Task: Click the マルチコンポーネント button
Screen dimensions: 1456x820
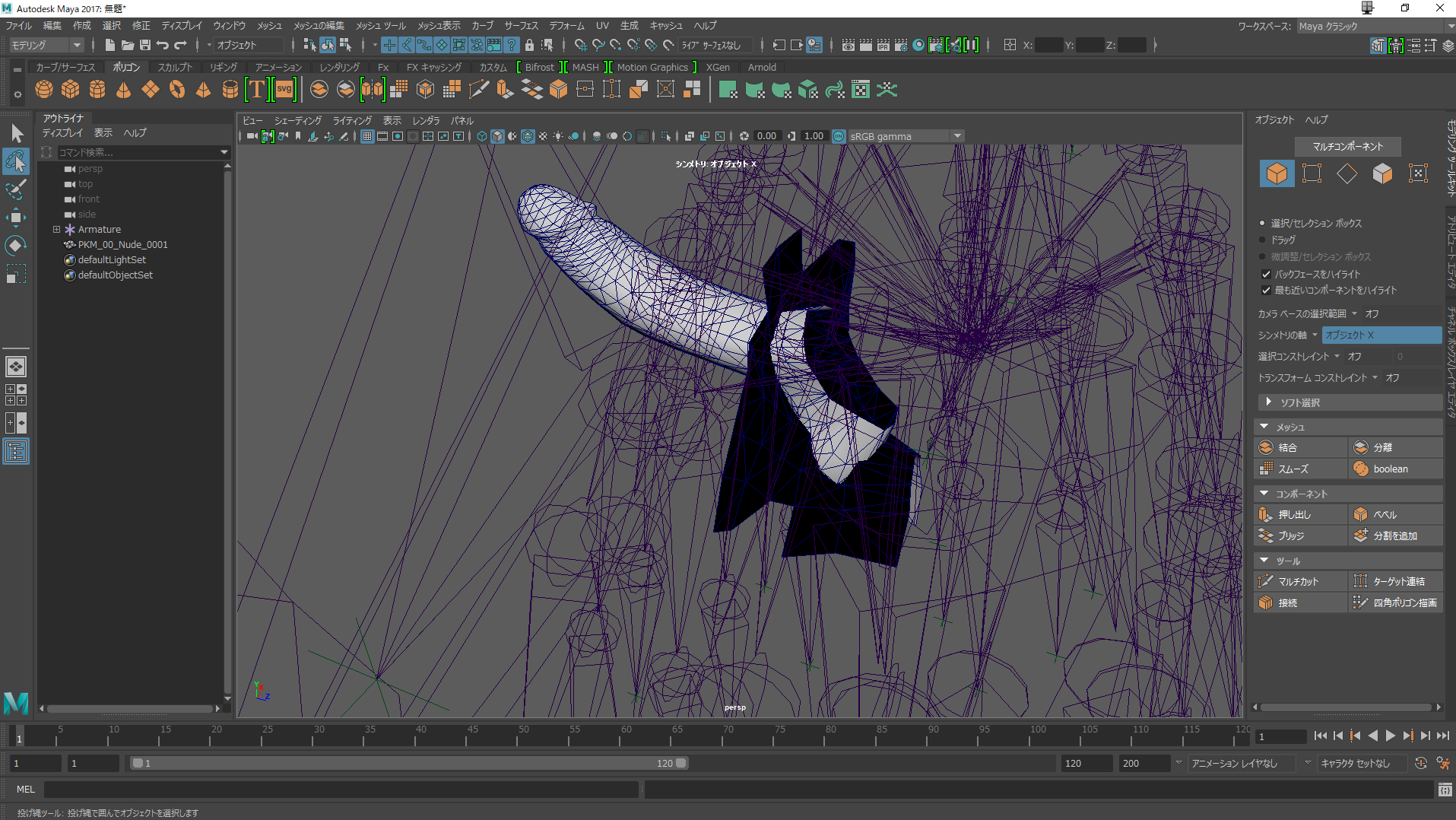Action: (1347, 146)
